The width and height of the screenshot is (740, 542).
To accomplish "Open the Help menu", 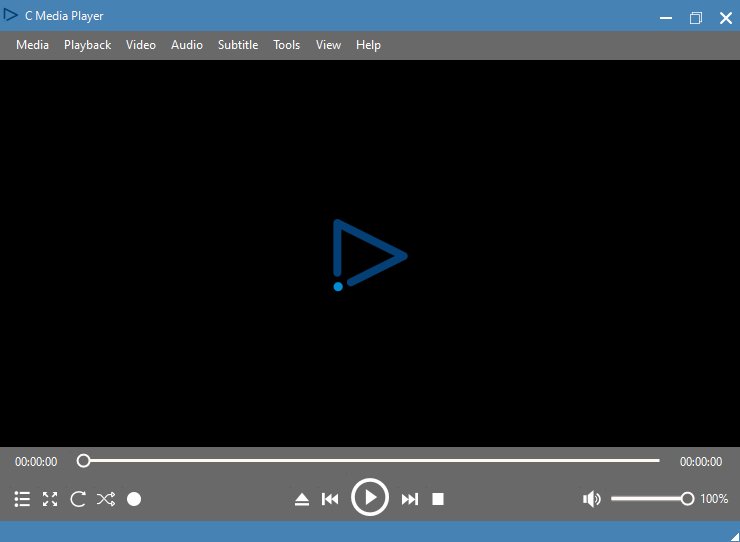I will 368,45.
